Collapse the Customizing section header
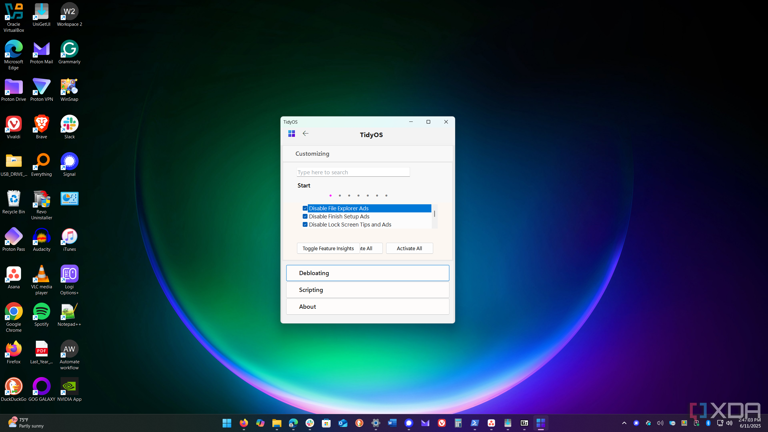 (367, 154)
